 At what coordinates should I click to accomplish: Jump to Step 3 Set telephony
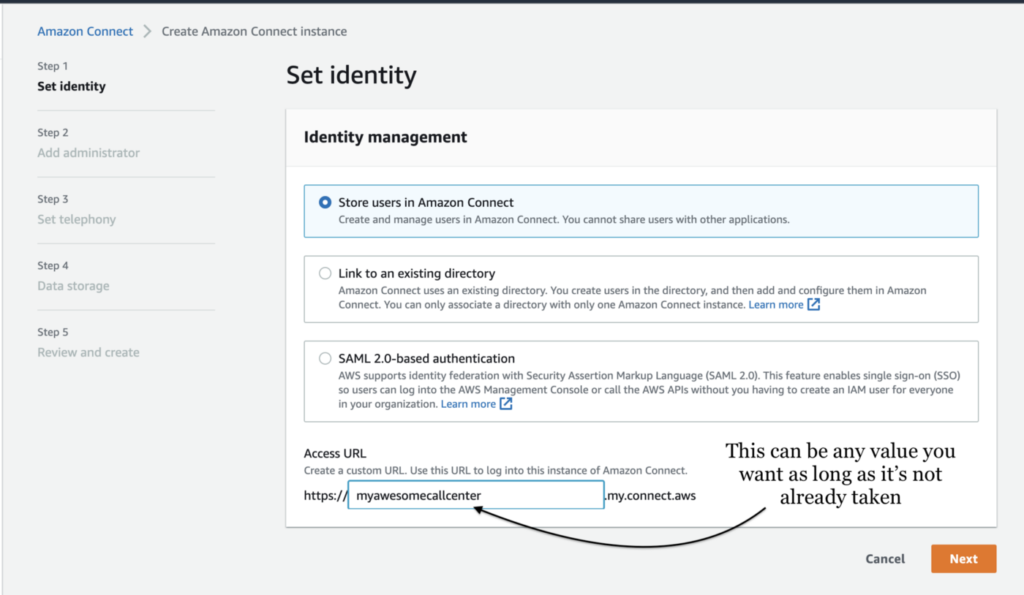tap(76, 219)
